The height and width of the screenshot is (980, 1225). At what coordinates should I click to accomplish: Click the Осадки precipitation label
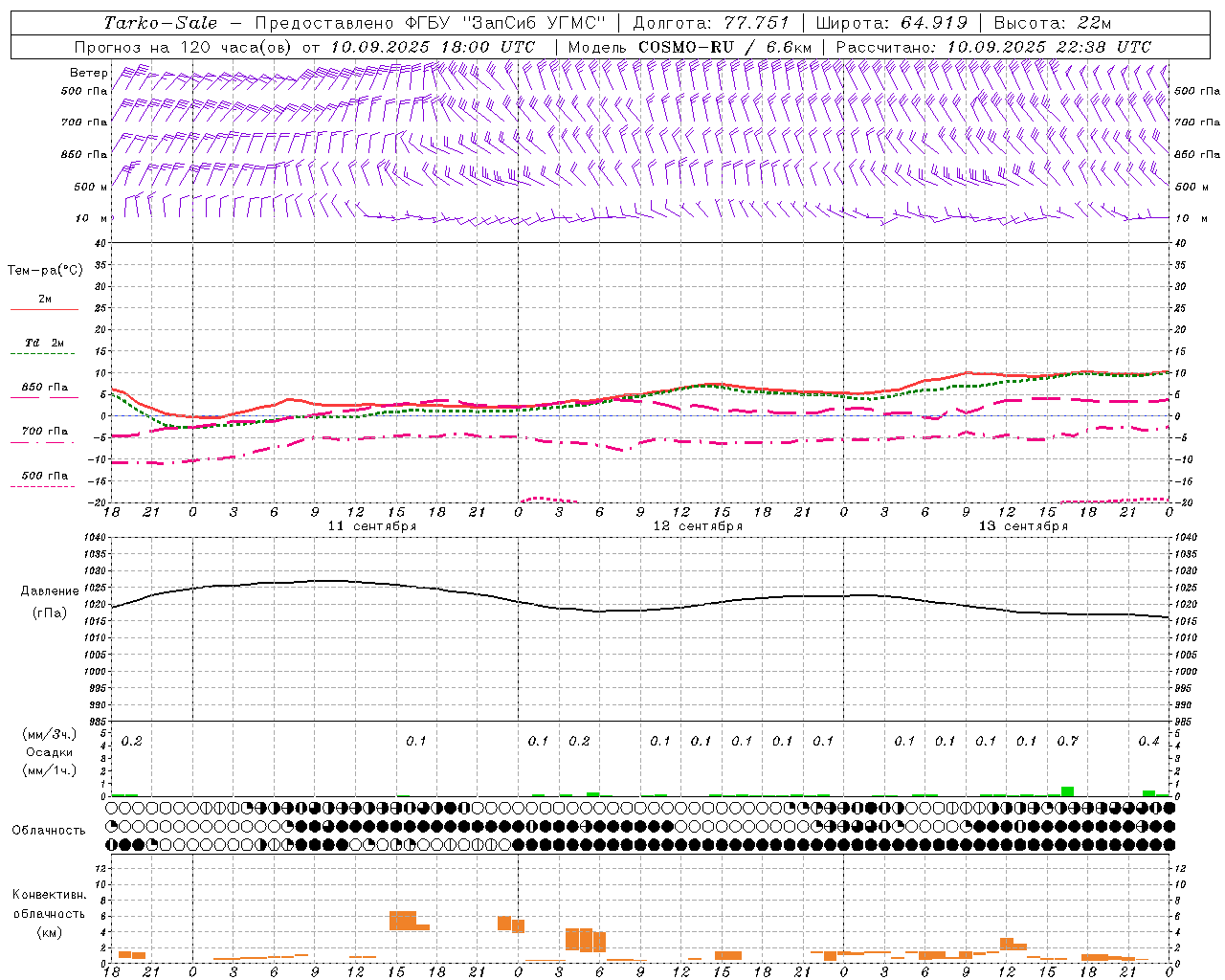49,753
